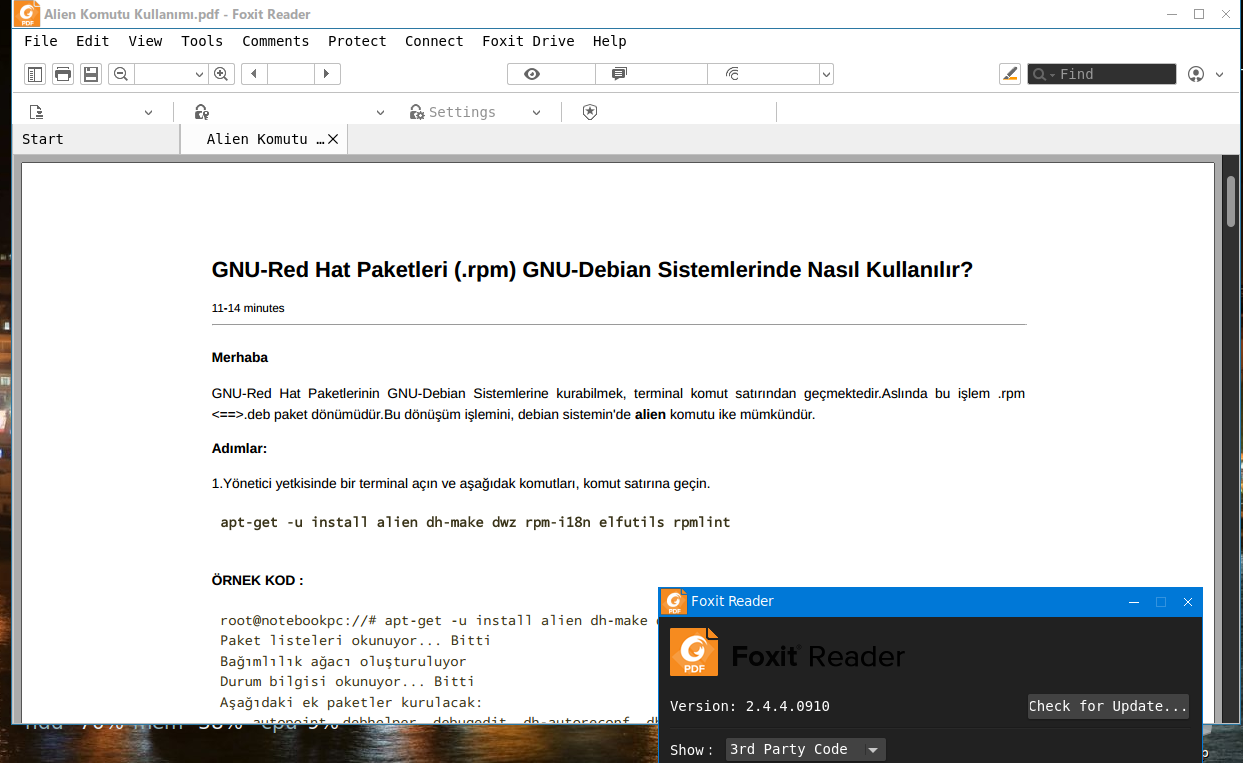This screenshot has width=1243, height=763.
Task: Close the Alien Komutu tab
Action: click(333, 139)
